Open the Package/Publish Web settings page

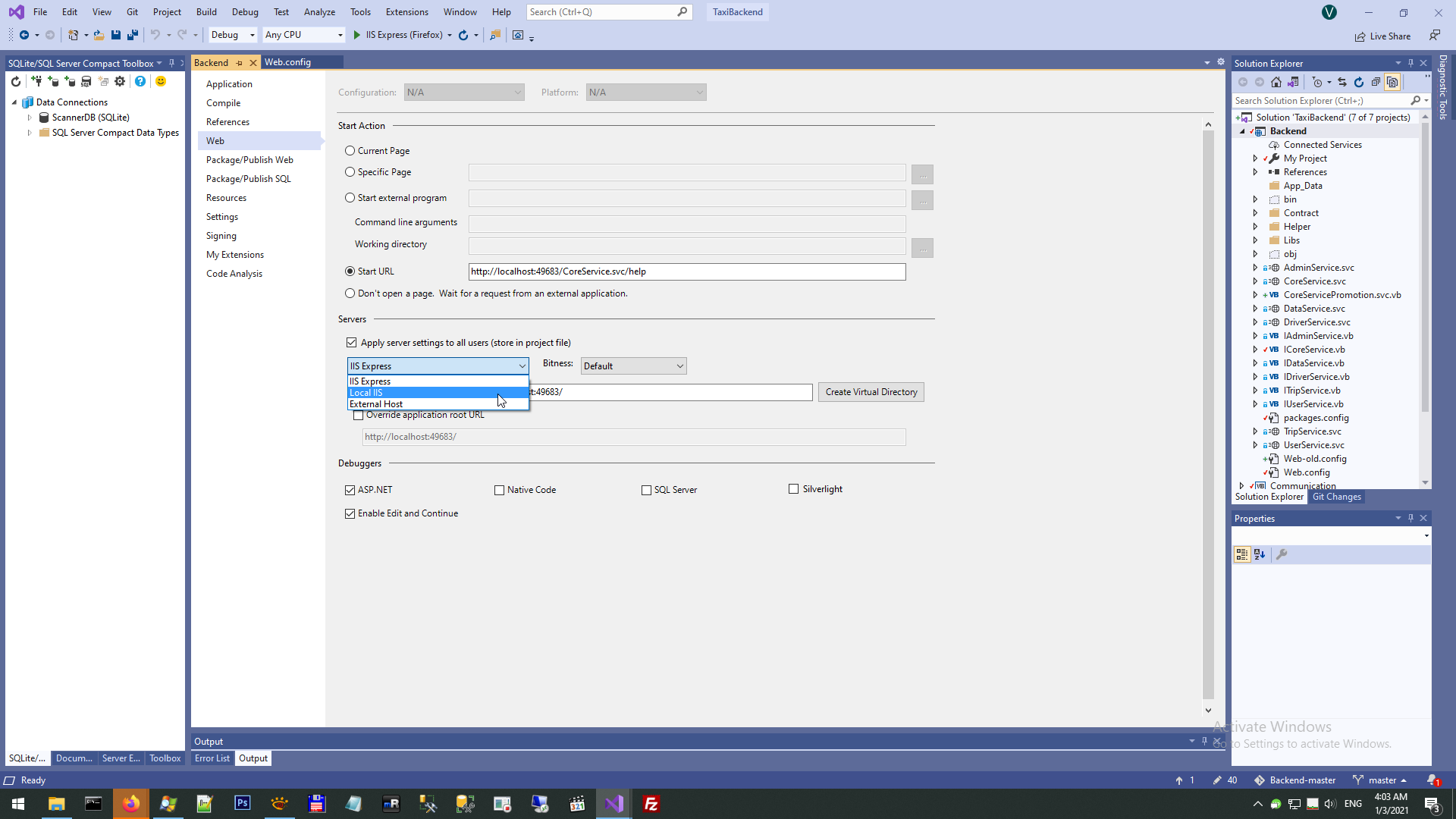coord(249,160)
